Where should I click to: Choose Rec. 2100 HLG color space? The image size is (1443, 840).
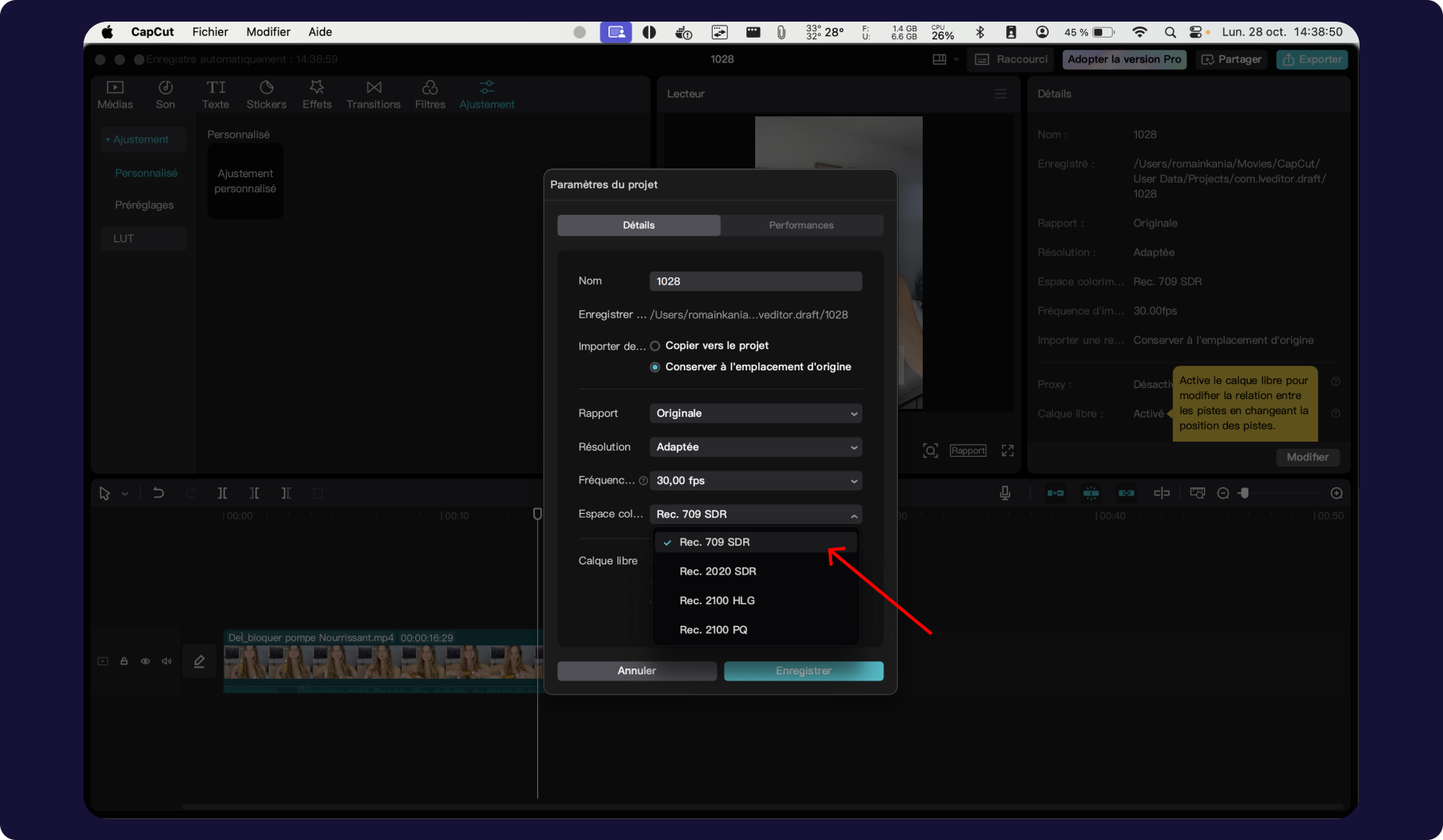coord(717,600)
